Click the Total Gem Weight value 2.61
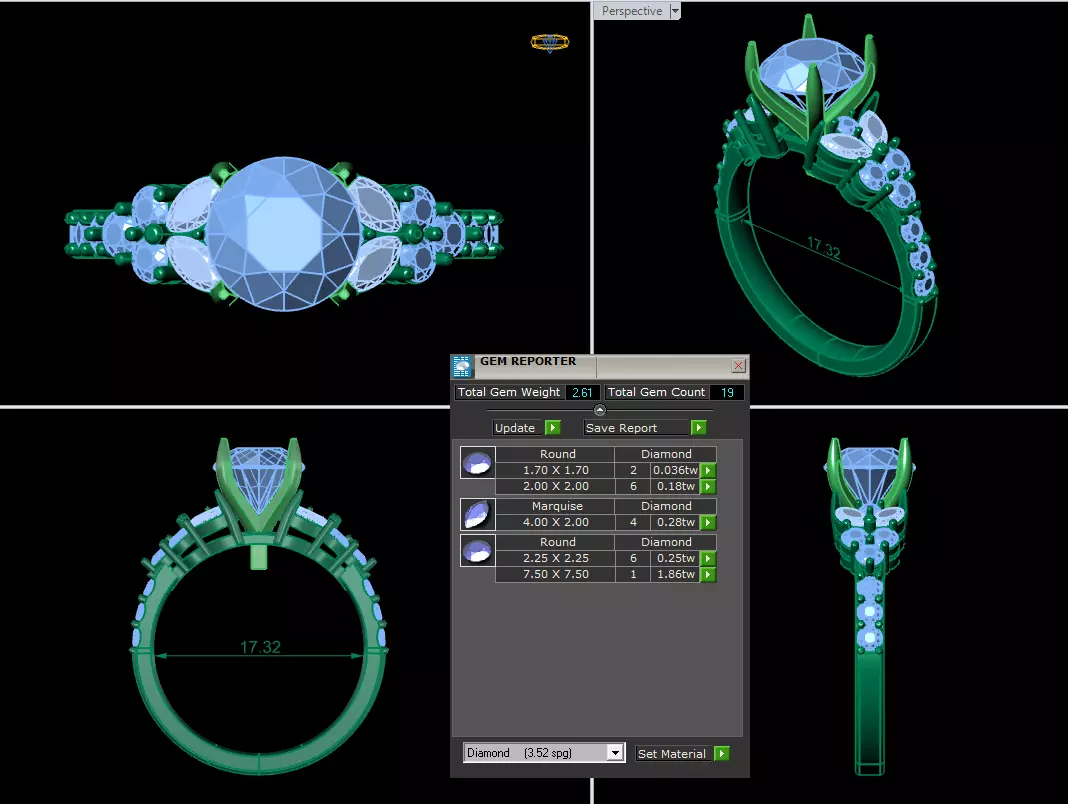This screenshot has width=1068, height=804. [x=582, y=392]
